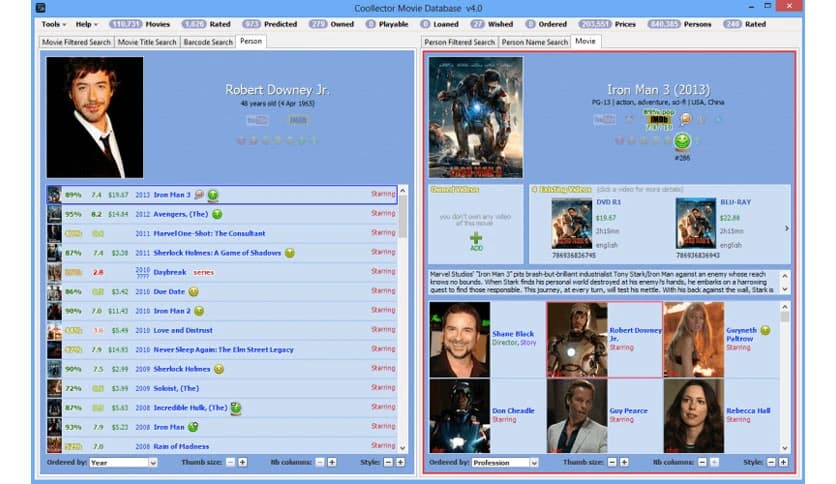The height and width of the screenshot is (484, 836).
Task: Click yellow smiley next to Gwyneth Paltrow
Action: pos(765,330)
